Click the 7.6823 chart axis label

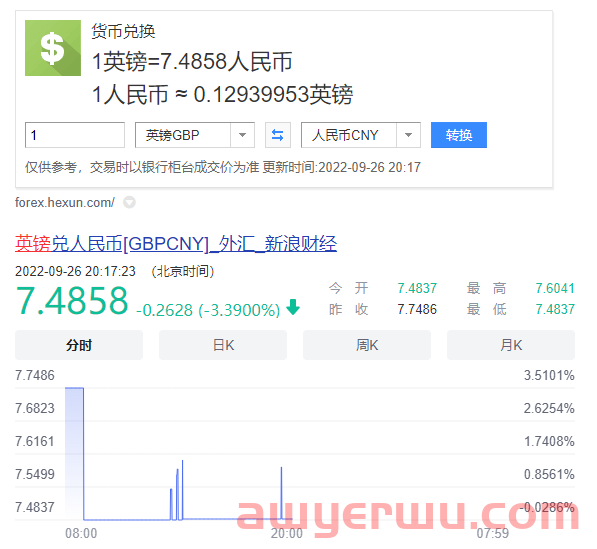point(35,408)
